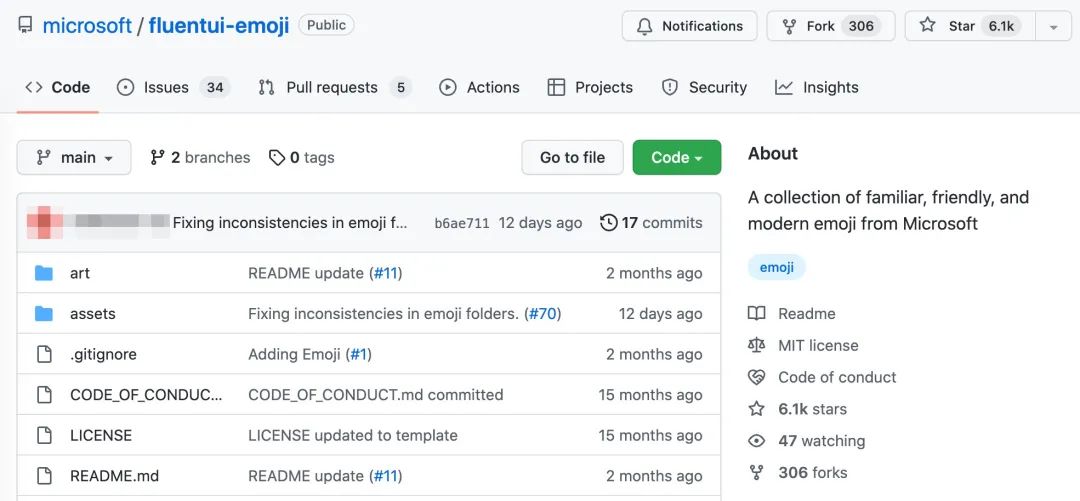Click the Notifications bell button

(689, 26)
